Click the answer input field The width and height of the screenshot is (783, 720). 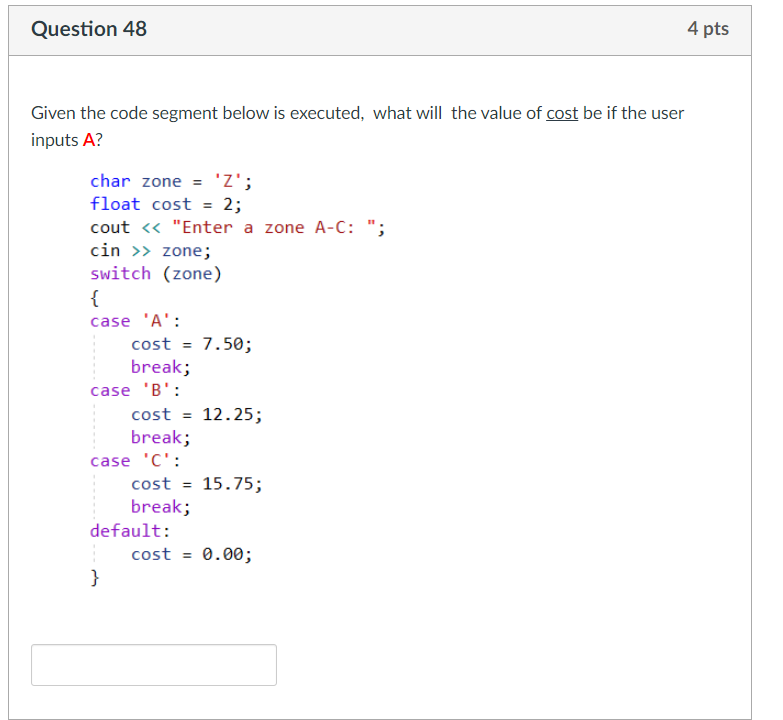coord(154,665)
